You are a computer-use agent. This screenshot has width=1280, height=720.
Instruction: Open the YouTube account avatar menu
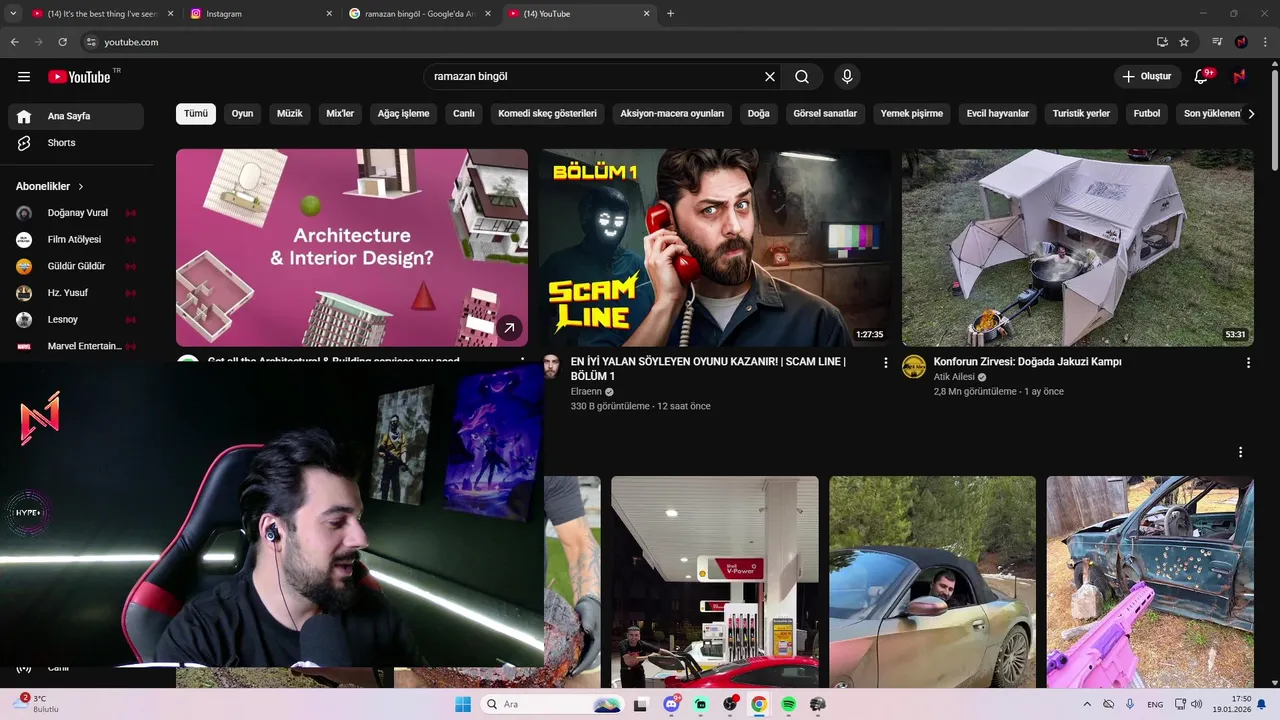pyautogui.click(x=1239, y=77)
